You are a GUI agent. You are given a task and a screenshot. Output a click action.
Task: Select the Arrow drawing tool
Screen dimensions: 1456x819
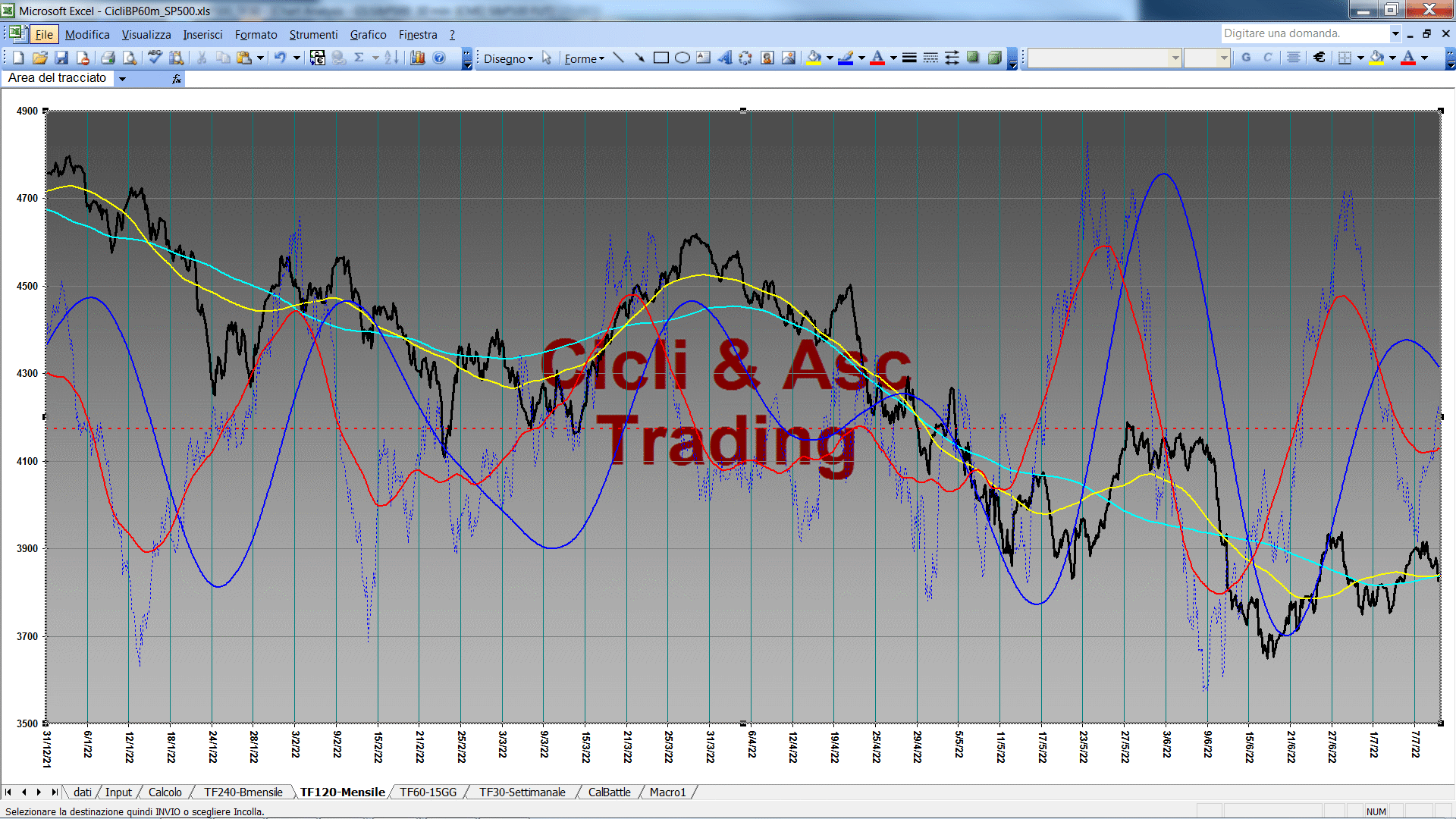pos(639,58)
